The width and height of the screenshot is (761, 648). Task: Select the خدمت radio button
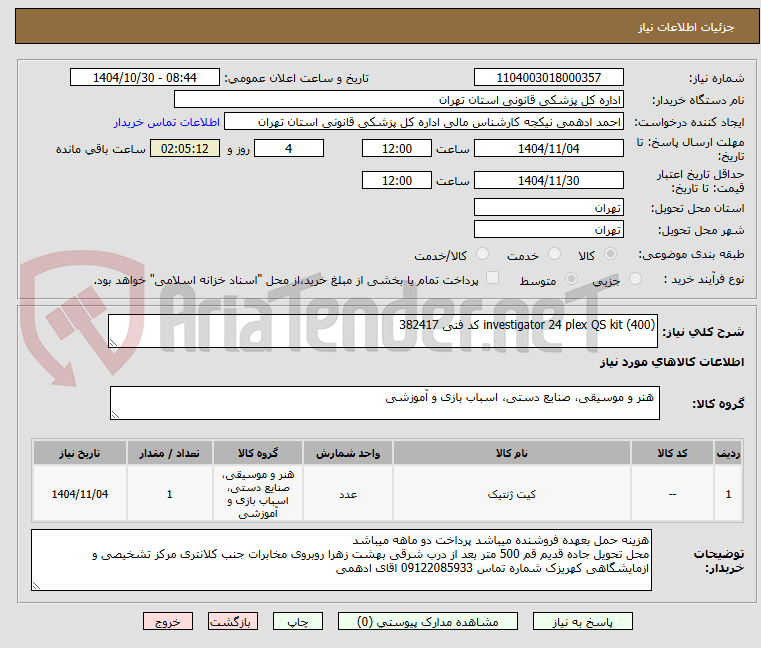click(x=554, y=254)
